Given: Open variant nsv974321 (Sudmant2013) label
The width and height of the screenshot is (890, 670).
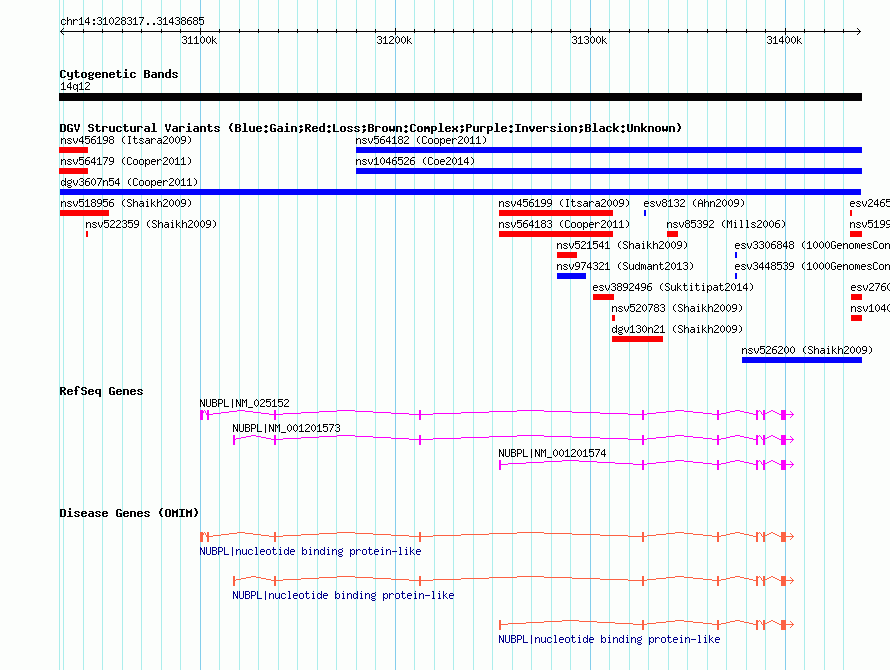Looking at the screenshot, I should 625,266.
